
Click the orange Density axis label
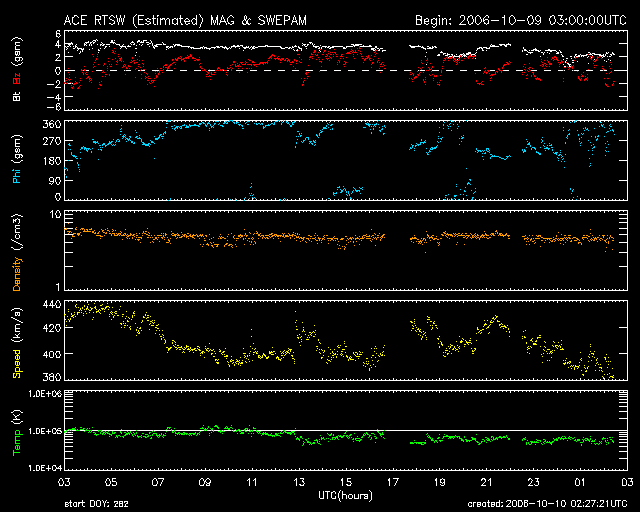17,254
